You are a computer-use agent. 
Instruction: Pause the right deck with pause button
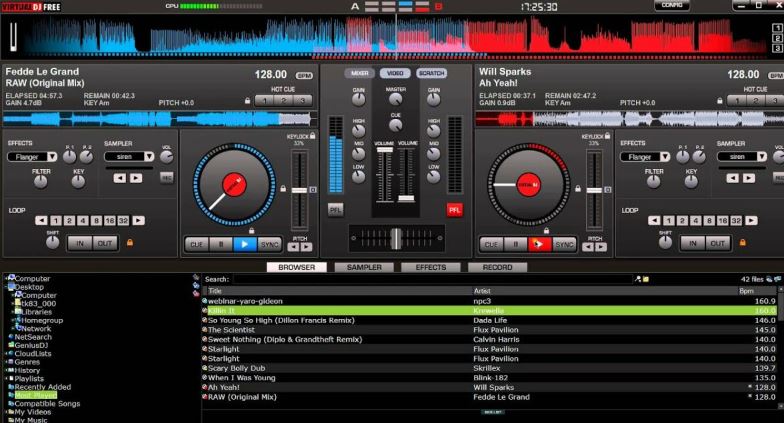tap(516, 244)
